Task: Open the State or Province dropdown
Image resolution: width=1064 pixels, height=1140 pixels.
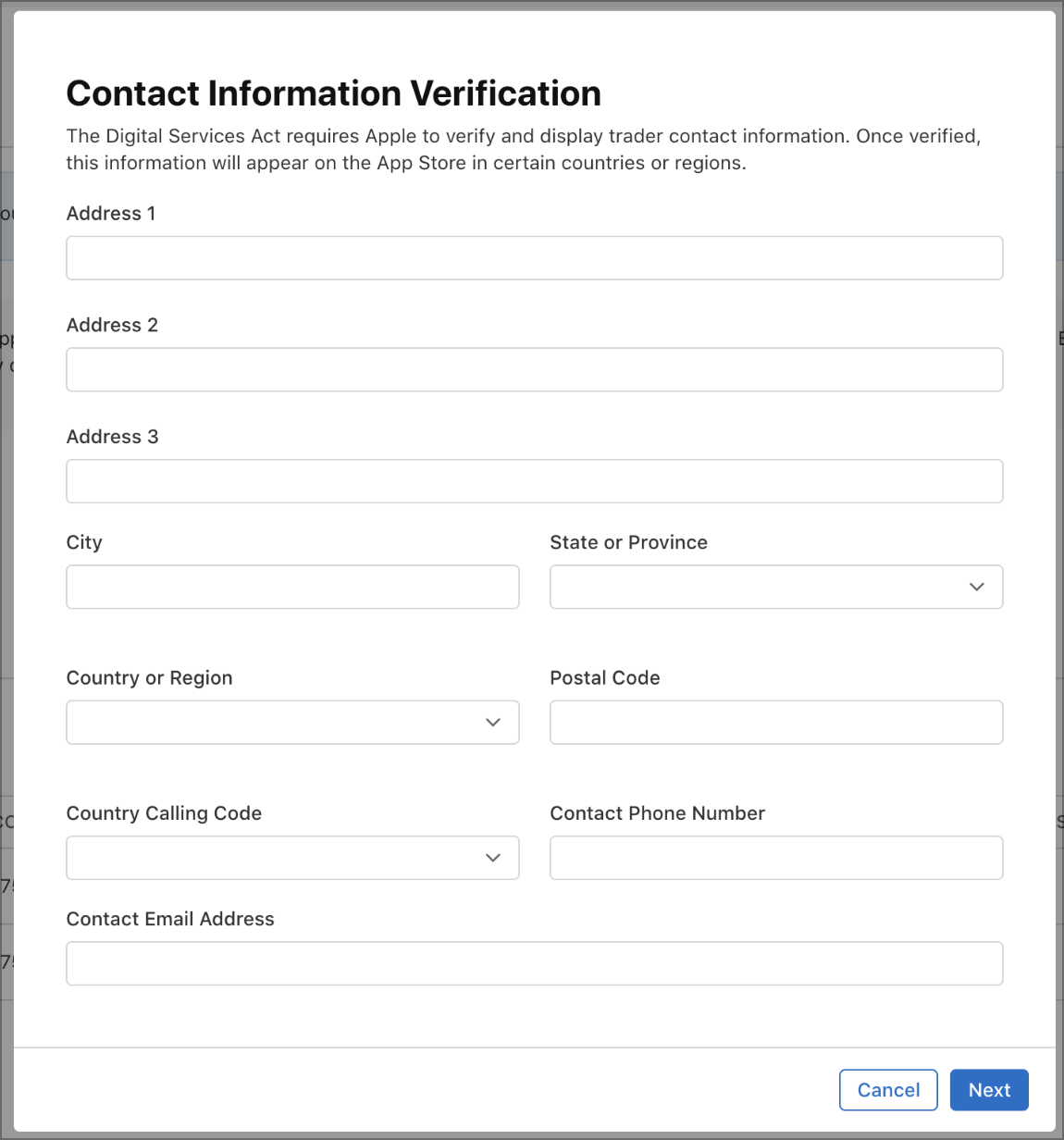Action: coord(776,587)
